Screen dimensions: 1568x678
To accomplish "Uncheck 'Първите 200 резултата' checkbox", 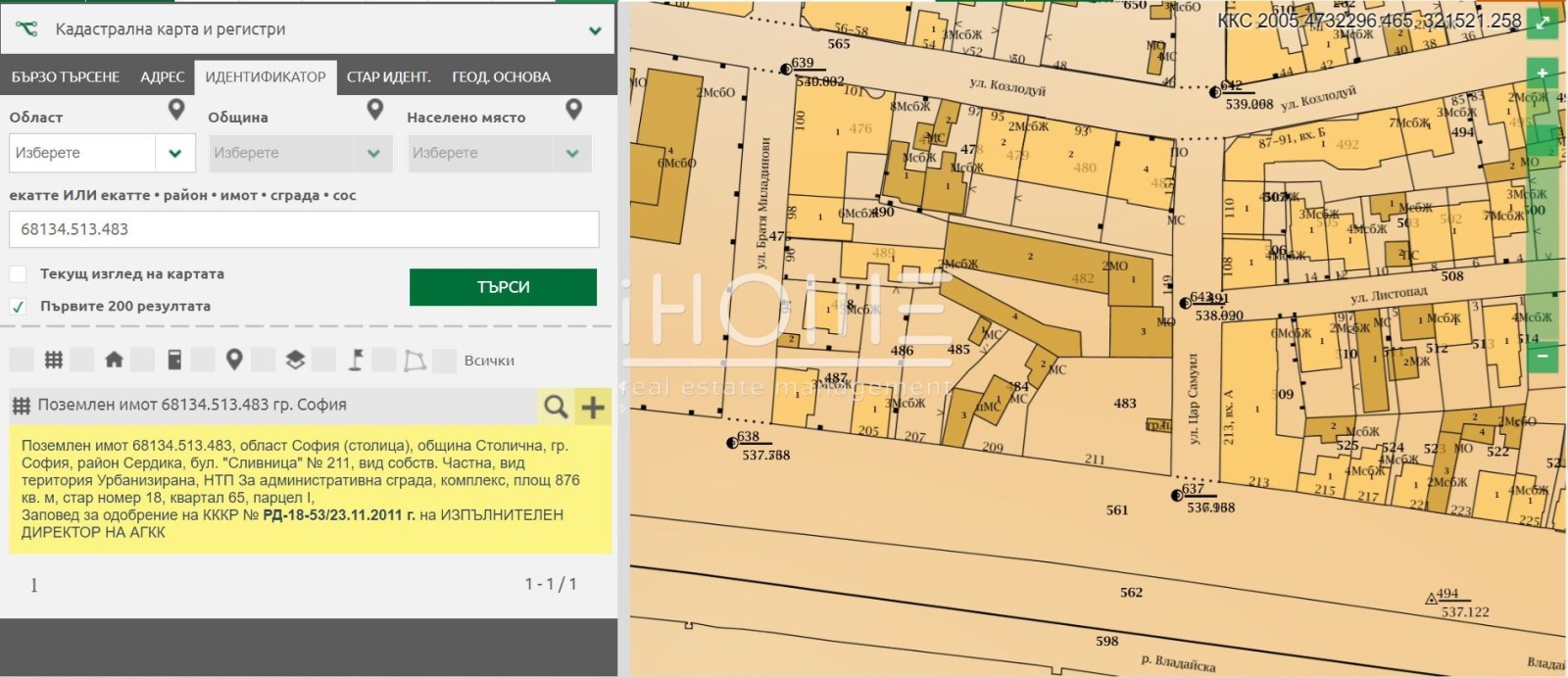I will pyautogui.click(x=19, y=307).
